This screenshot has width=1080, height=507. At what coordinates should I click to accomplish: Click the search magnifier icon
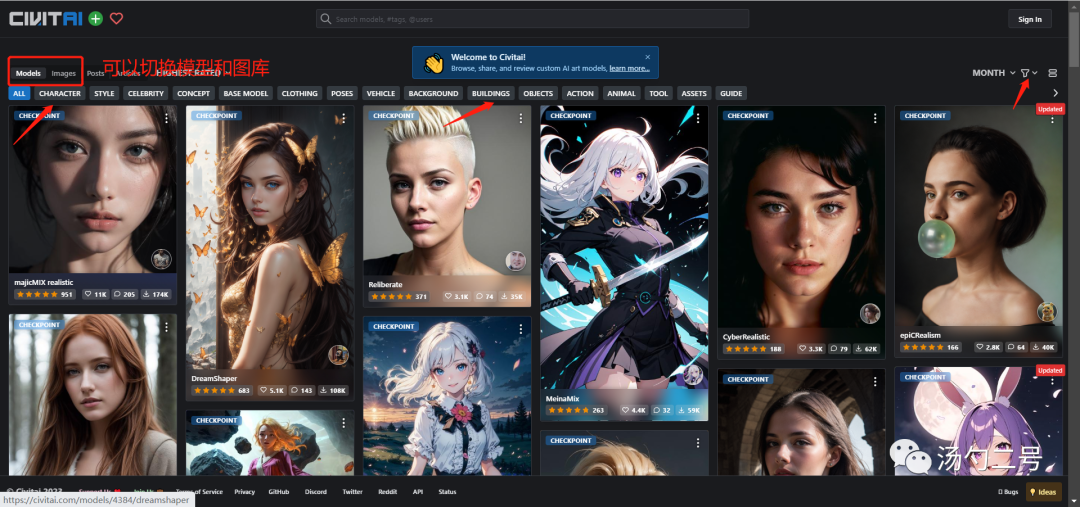(326, 19)
